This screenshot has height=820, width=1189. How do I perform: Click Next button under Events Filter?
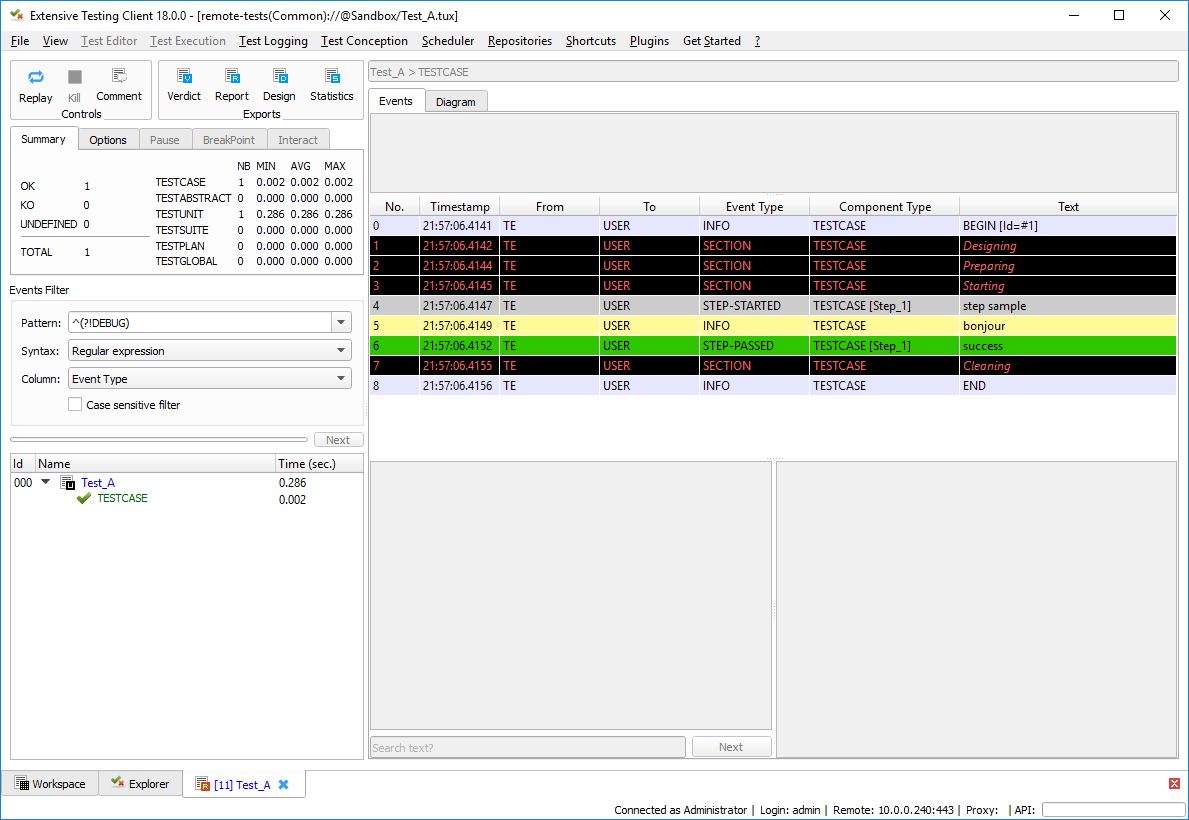point(338,440)
